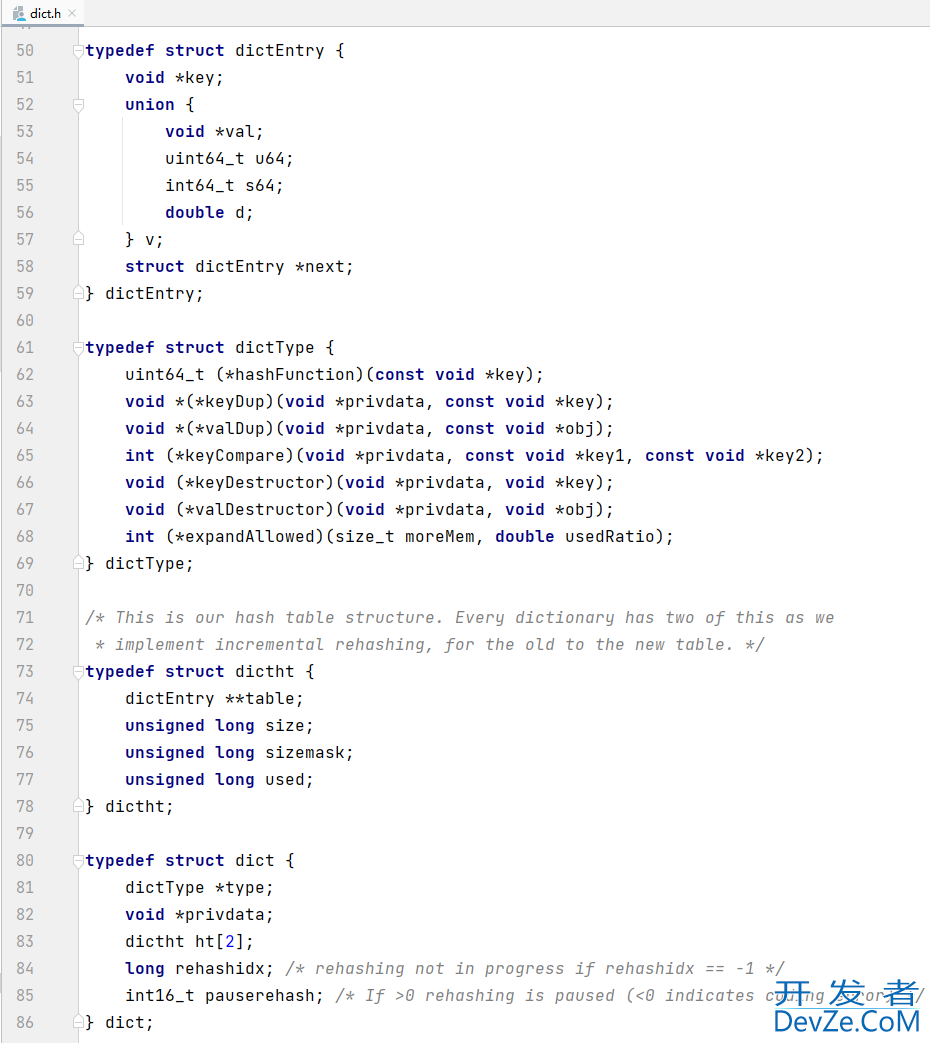
Task: Select the dict.h editor tab
Action: click(x=43, y=13)
